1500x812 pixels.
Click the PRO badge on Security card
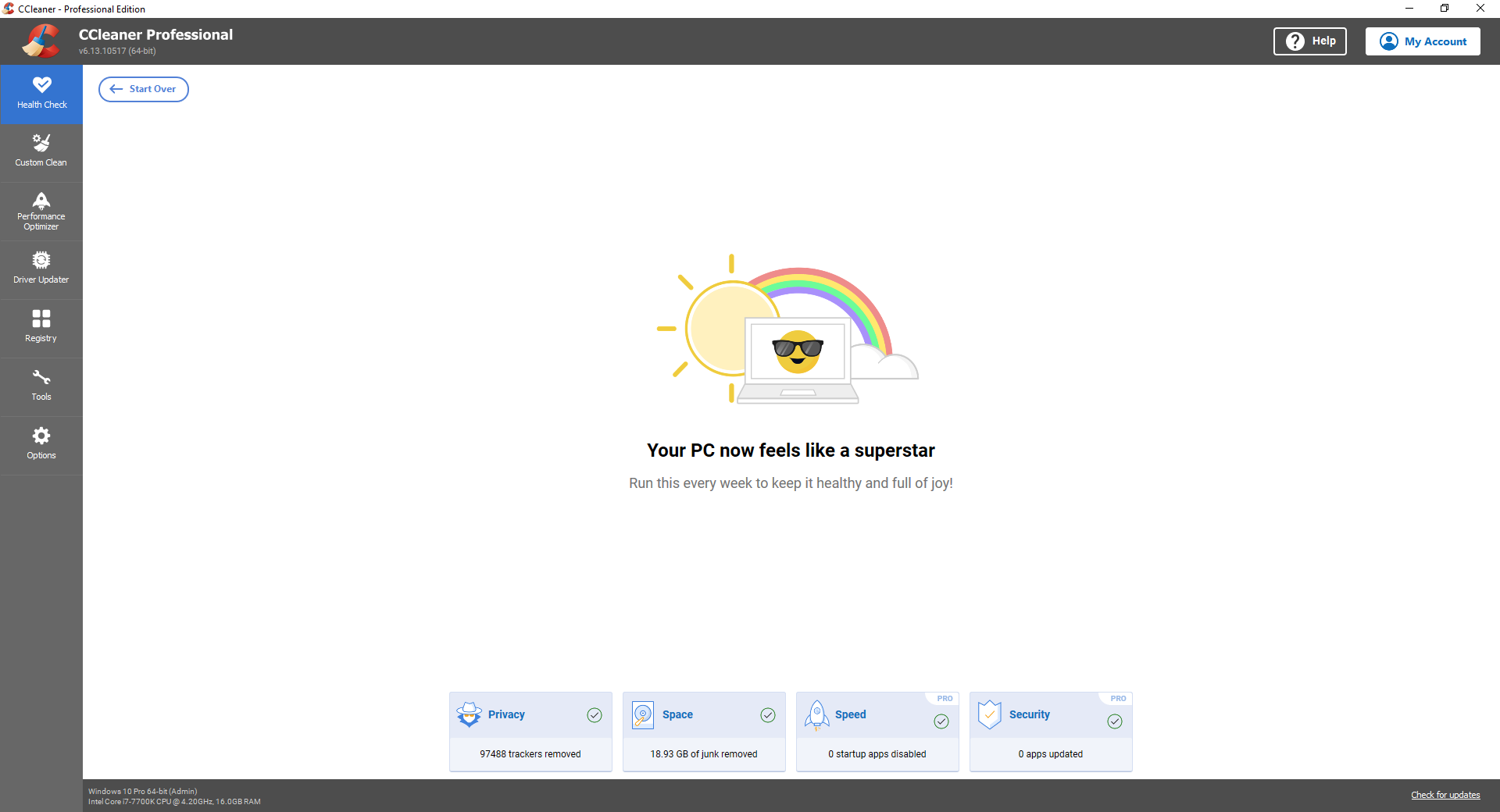tap(1118, 699)
